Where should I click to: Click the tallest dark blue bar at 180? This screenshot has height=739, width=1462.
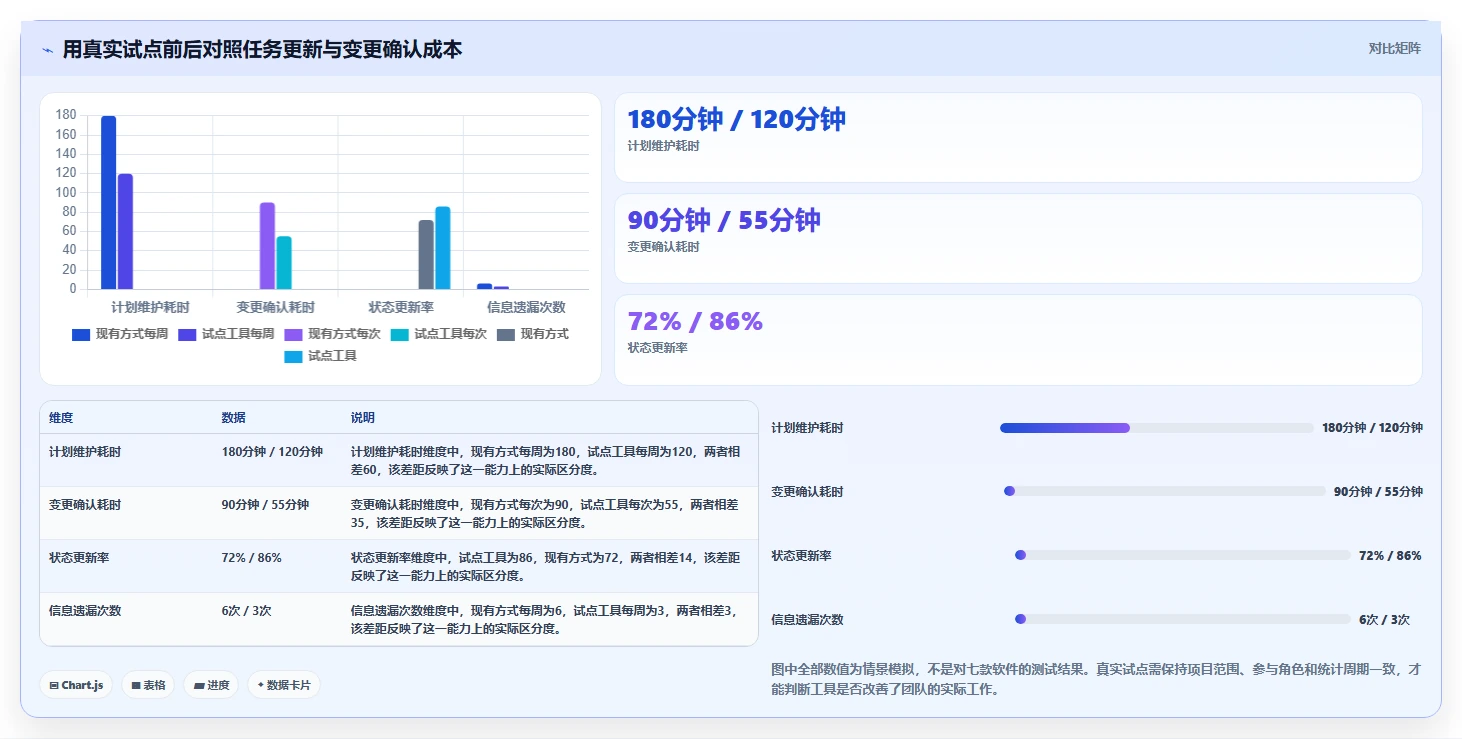108,202
